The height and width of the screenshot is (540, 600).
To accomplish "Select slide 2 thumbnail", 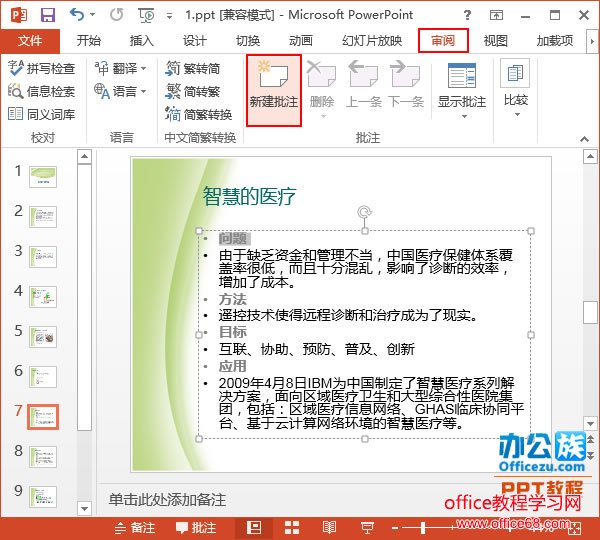I will tap(43, 217).
